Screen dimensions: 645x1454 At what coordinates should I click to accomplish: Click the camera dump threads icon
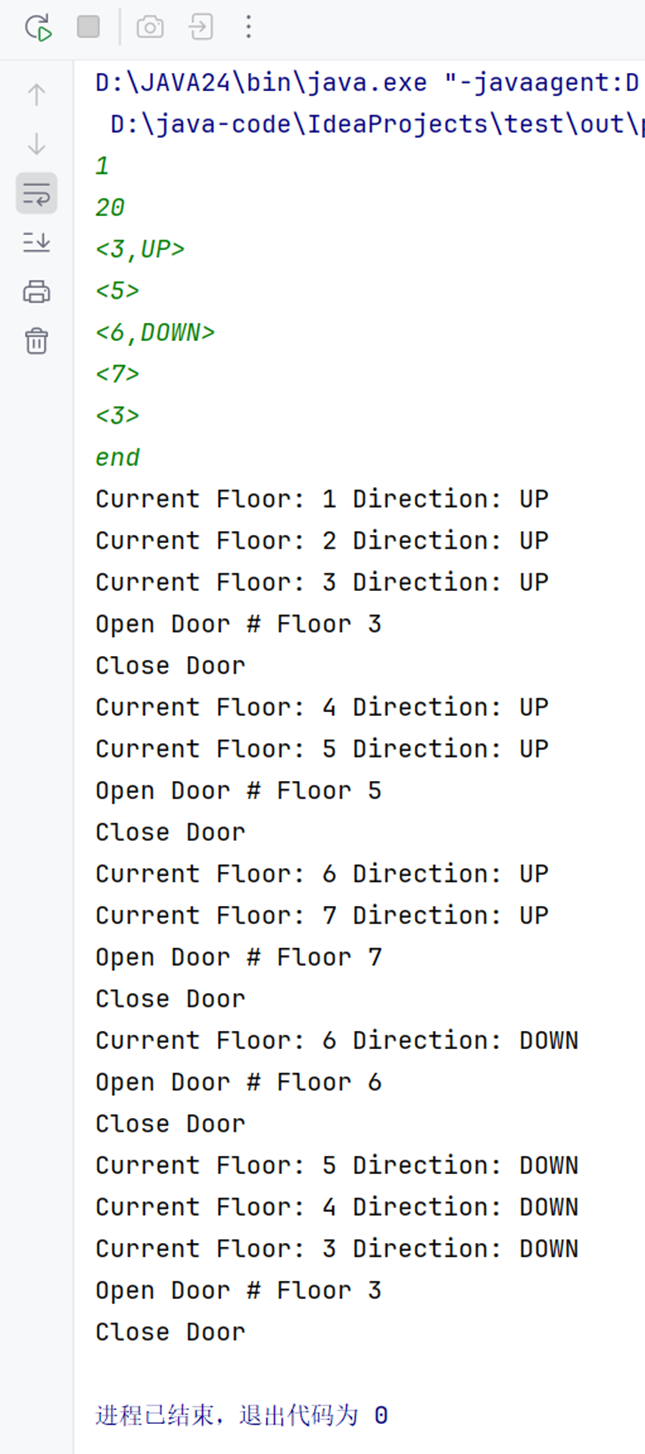coord(150,27)
